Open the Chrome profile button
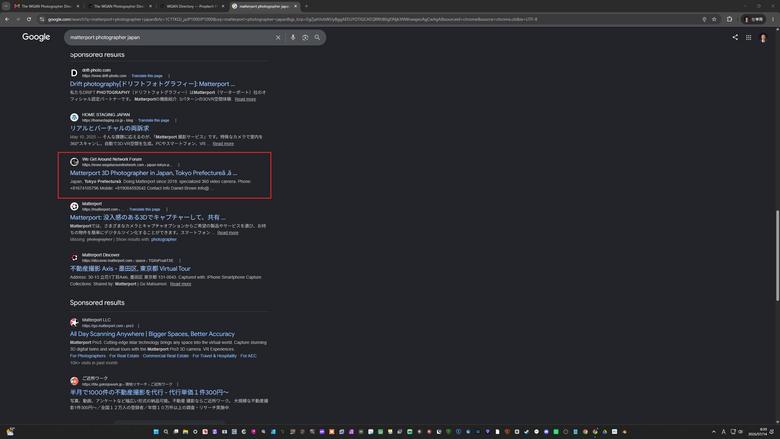This screenshot has height=439, width=780. pos(754,19)
